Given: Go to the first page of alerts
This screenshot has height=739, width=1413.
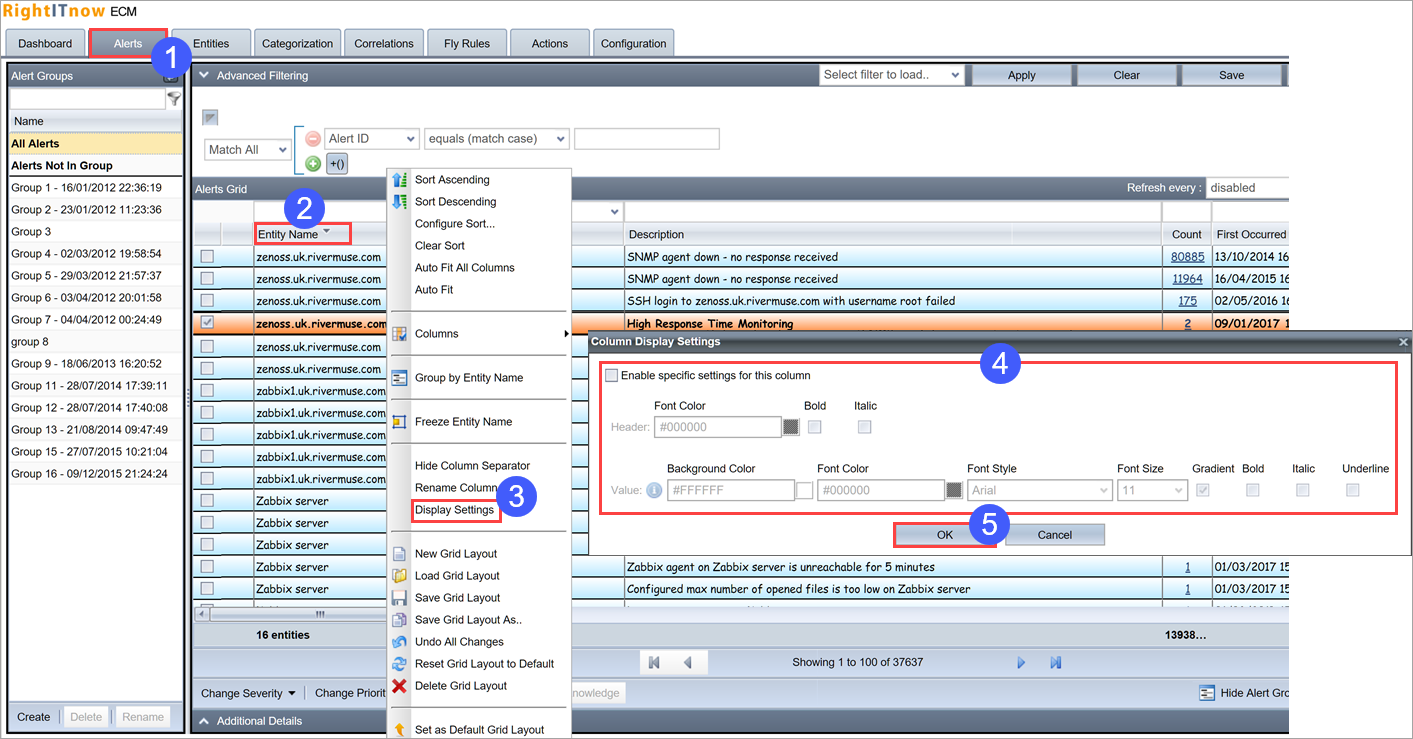Looking at the screenshot, I should coord(654,662).
